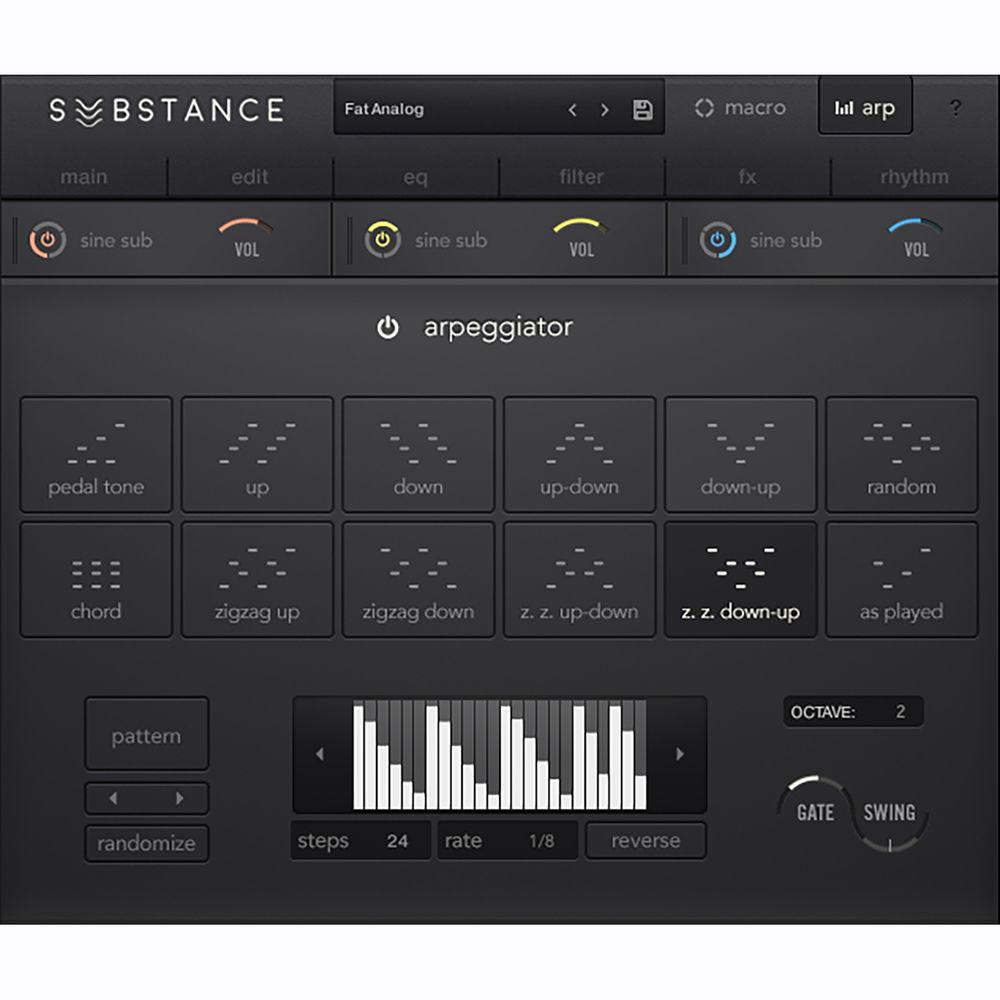Go to the next preset with the arrow

[605, 110]
